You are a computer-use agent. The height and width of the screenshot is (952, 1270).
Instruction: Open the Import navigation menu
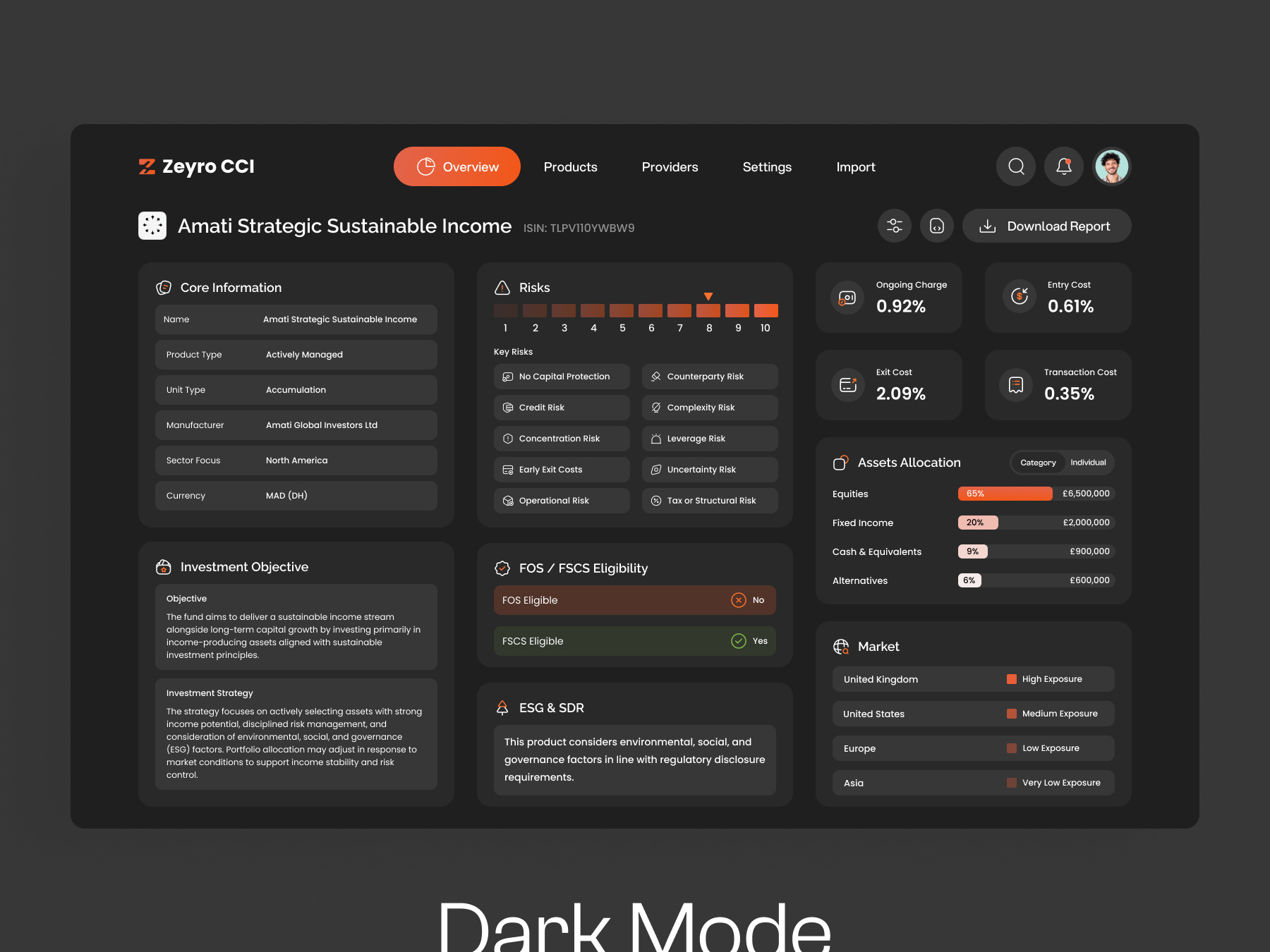(855, 166)
